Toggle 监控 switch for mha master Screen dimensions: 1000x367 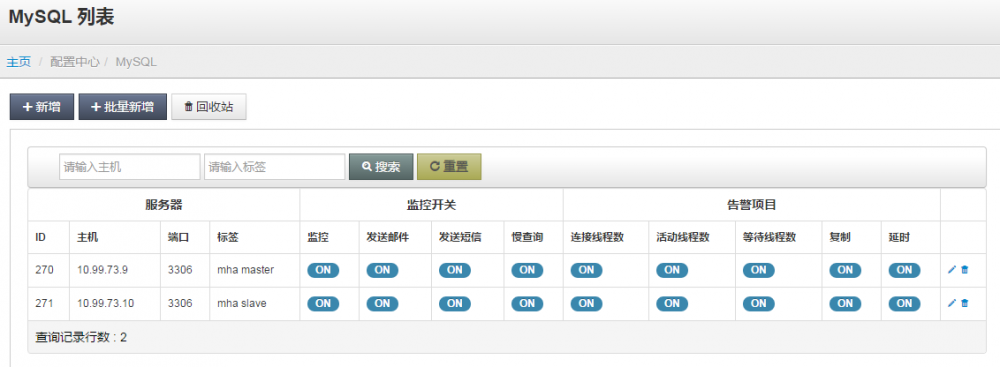[323, 270]
